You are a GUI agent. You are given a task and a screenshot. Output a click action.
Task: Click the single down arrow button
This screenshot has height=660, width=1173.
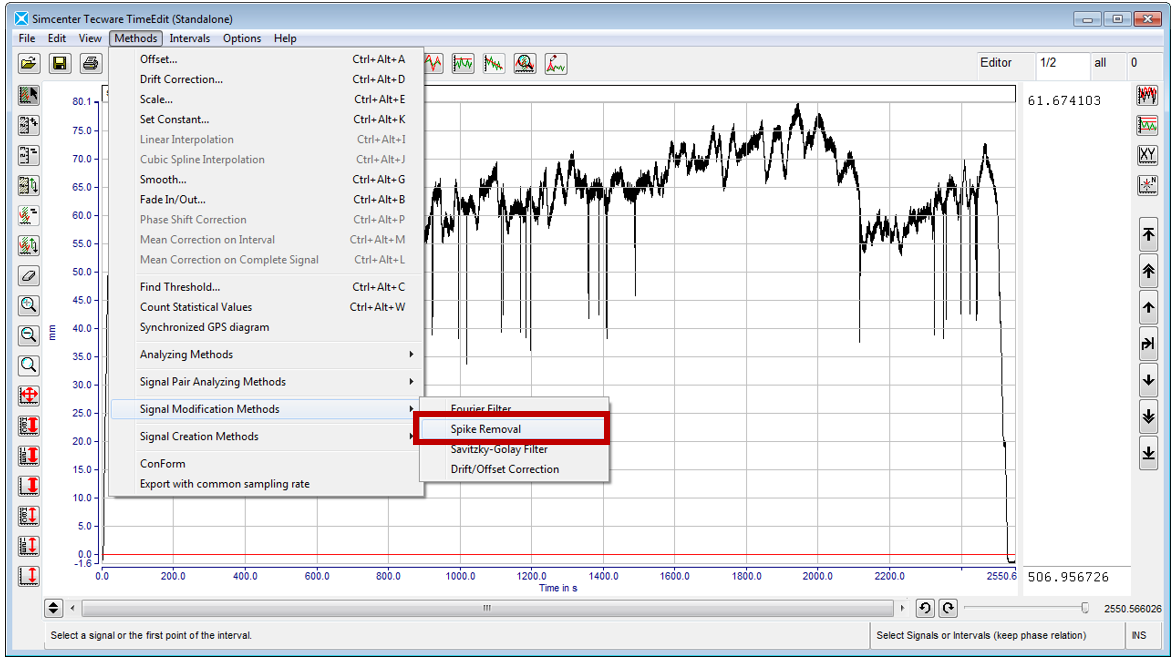tap(1148, 380)
